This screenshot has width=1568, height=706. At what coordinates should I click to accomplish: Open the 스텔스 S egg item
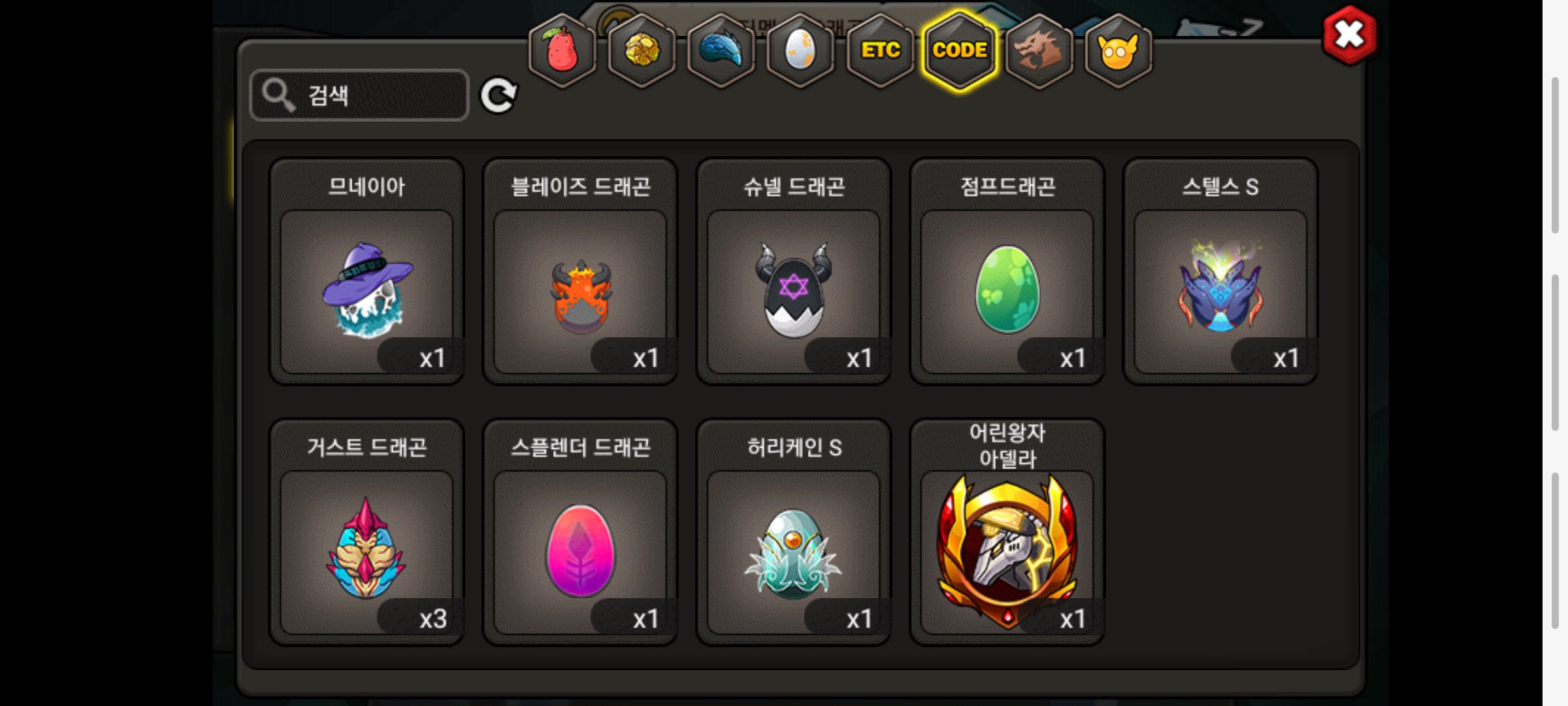tap(1220, 271)
